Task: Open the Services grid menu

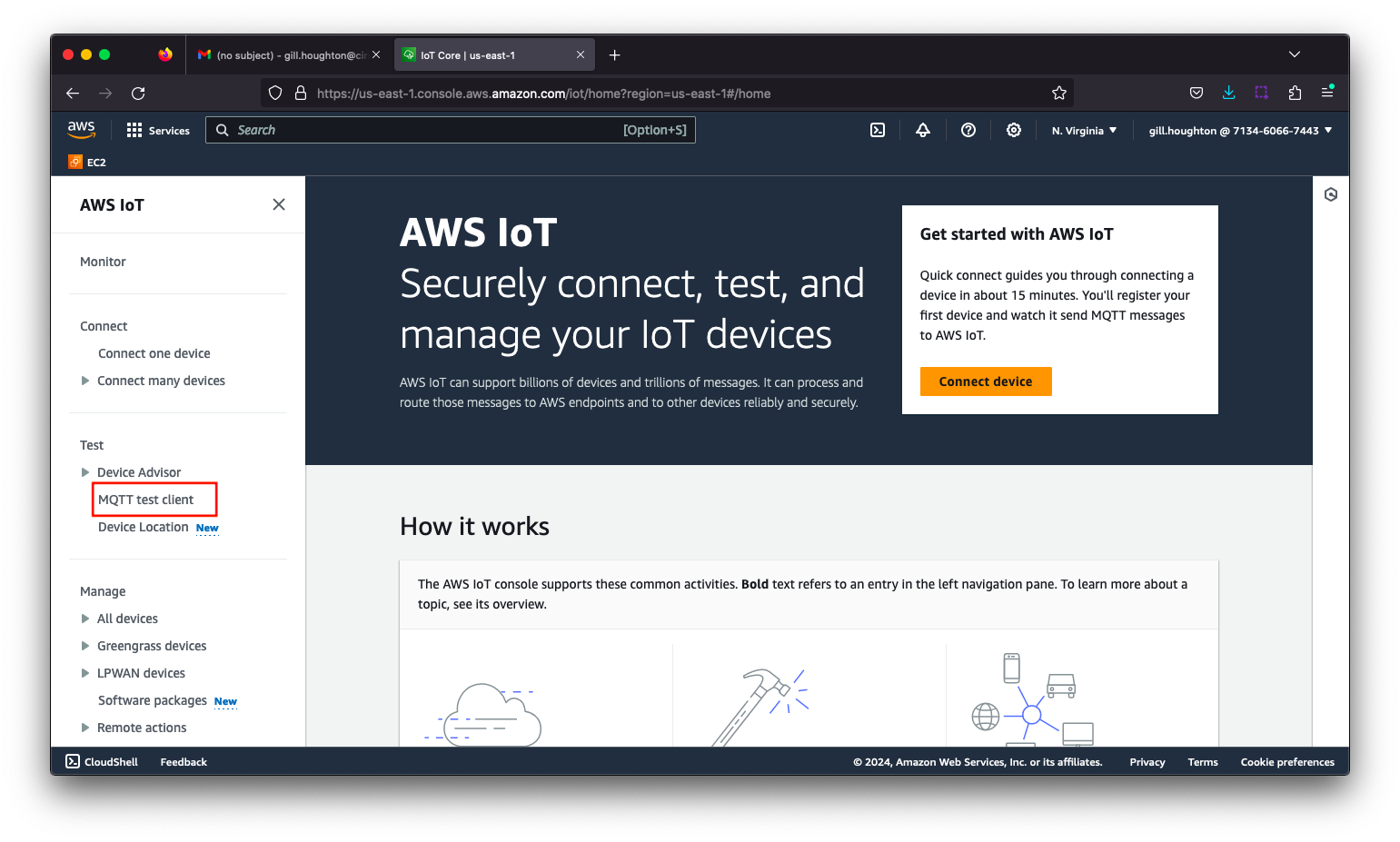Action: tap(158, 130)
